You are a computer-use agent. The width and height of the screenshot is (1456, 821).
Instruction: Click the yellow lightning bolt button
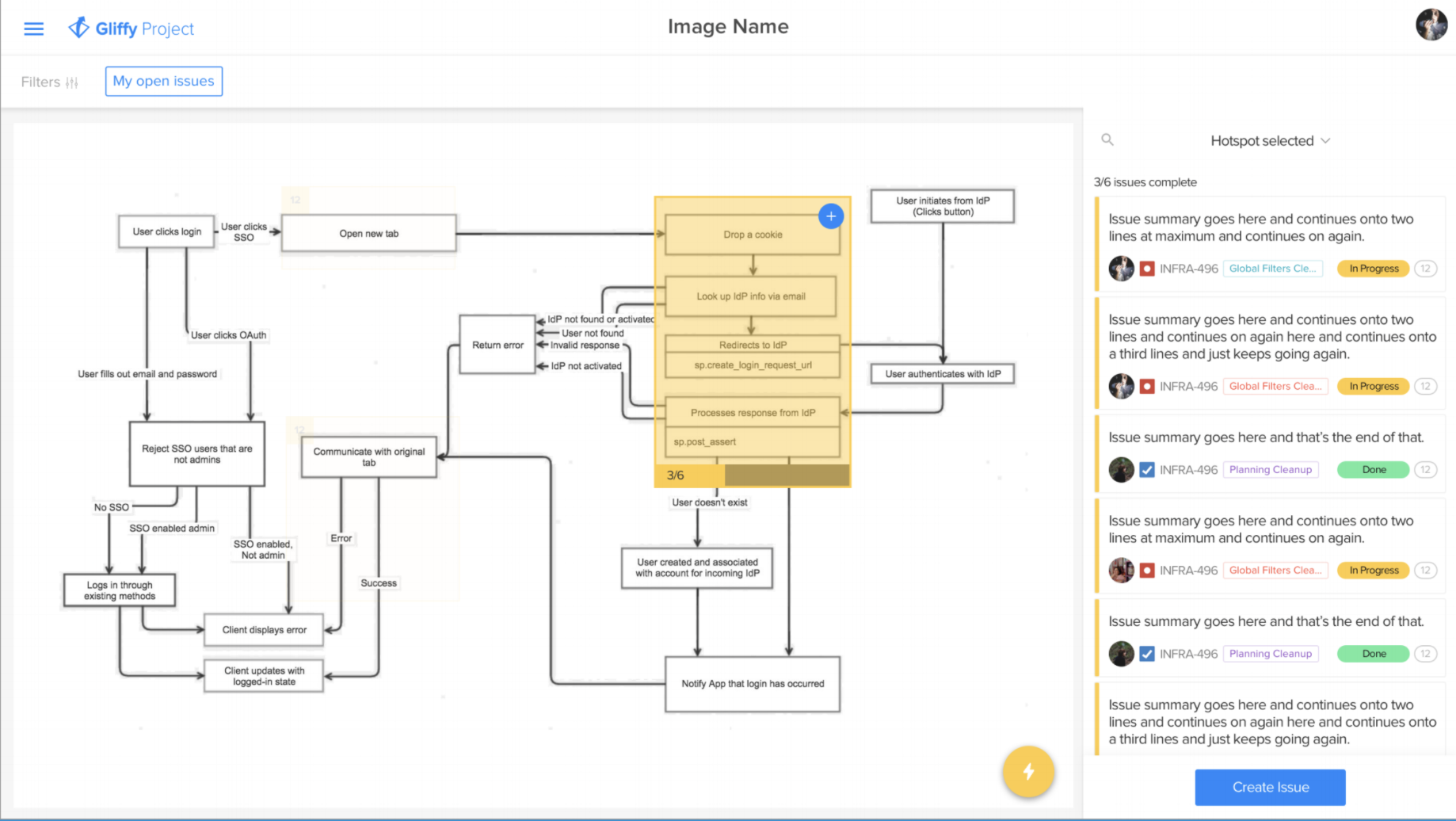[x=1028, y=771]
